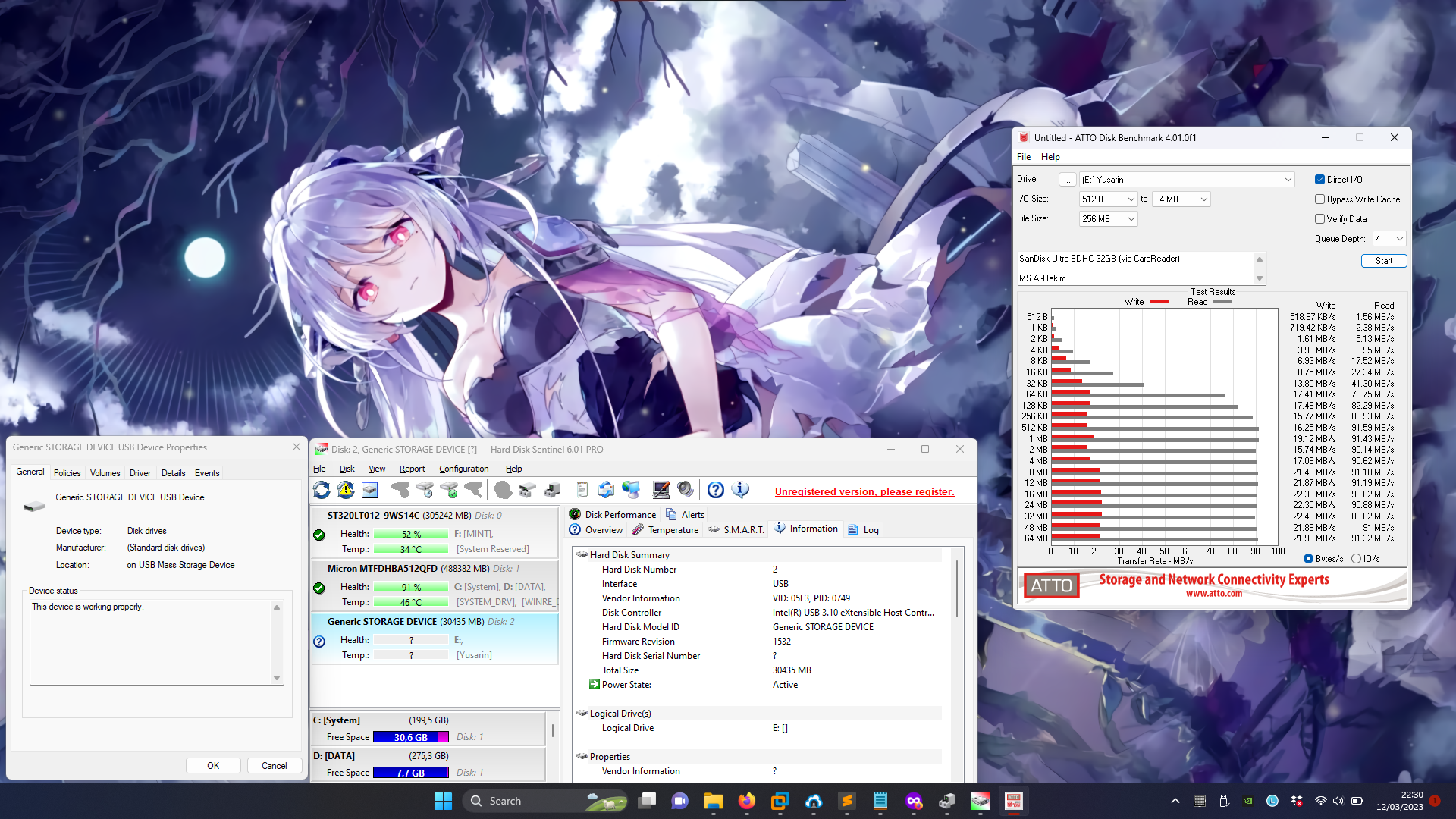This screenshot has height=819, width=1456.
Task: Click the blue-framed disk icon in Sentinel toolbar
Action: click(x=370, y=491)
